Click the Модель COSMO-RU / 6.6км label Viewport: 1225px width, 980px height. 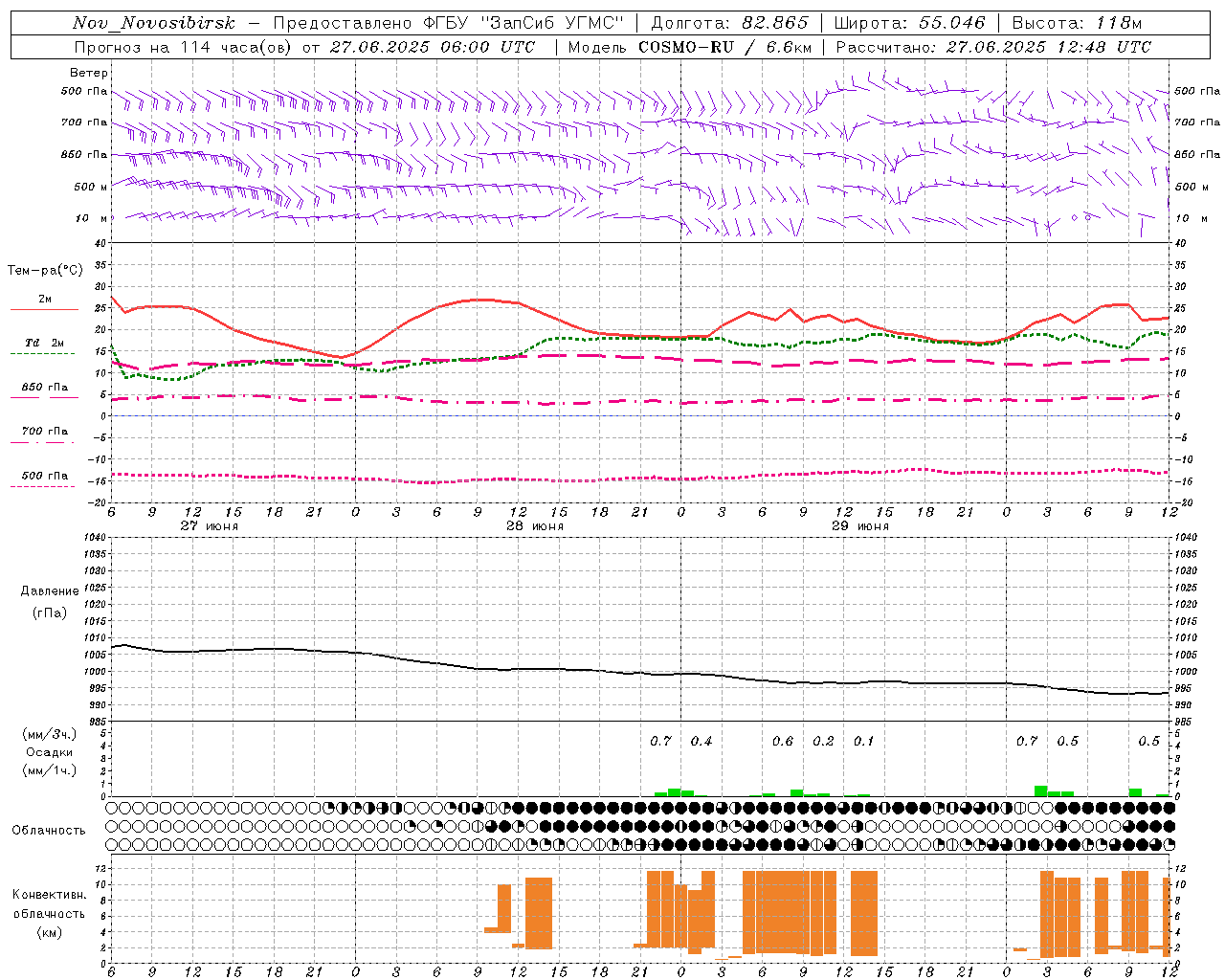point(690,47)
